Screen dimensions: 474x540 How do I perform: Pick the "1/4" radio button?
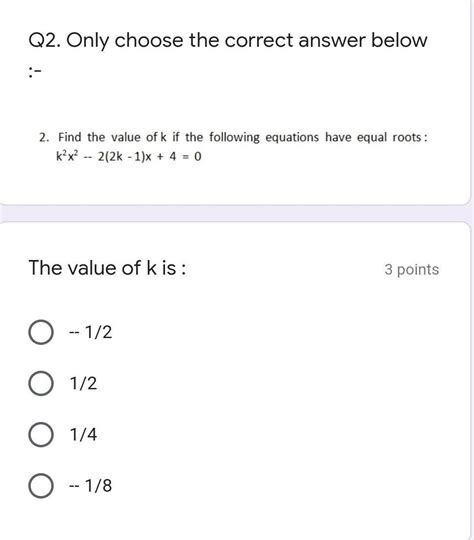[x=41, y=435]
